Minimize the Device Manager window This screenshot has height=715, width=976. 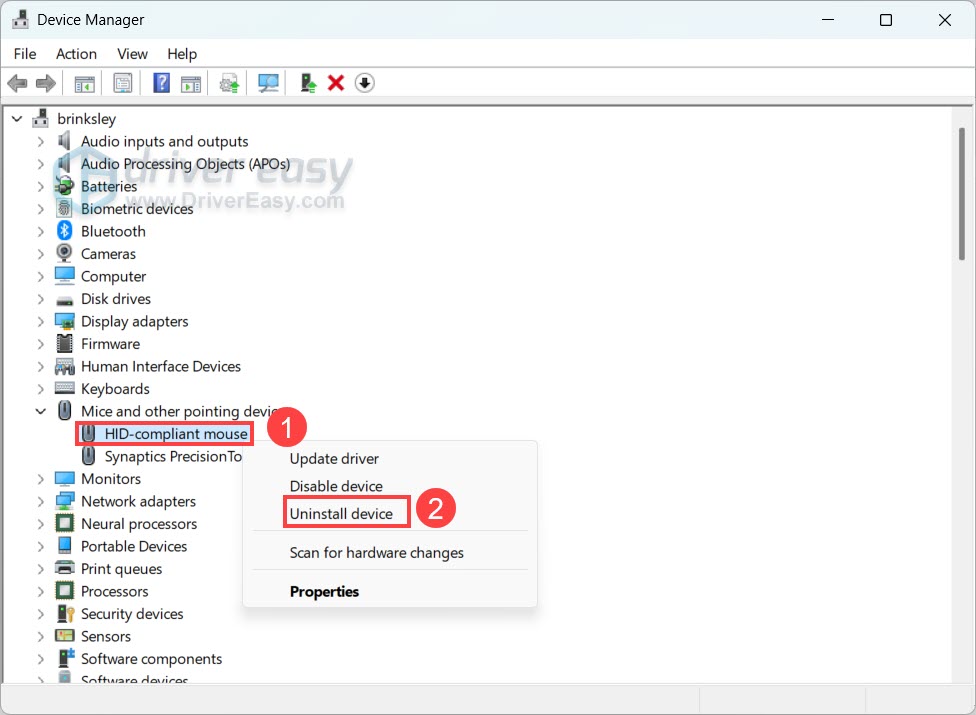[x=828, y=20]
